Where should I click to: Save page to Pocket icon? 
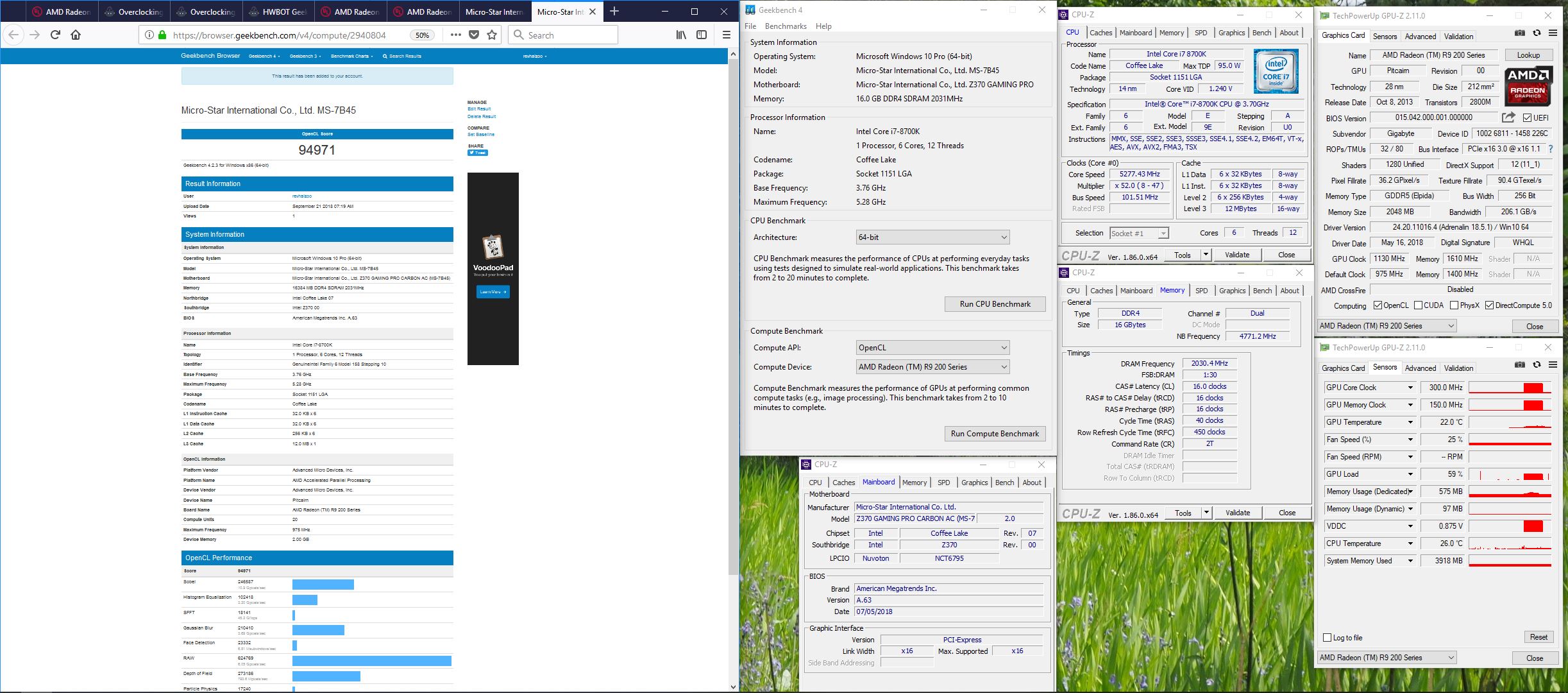coord(474,35)
